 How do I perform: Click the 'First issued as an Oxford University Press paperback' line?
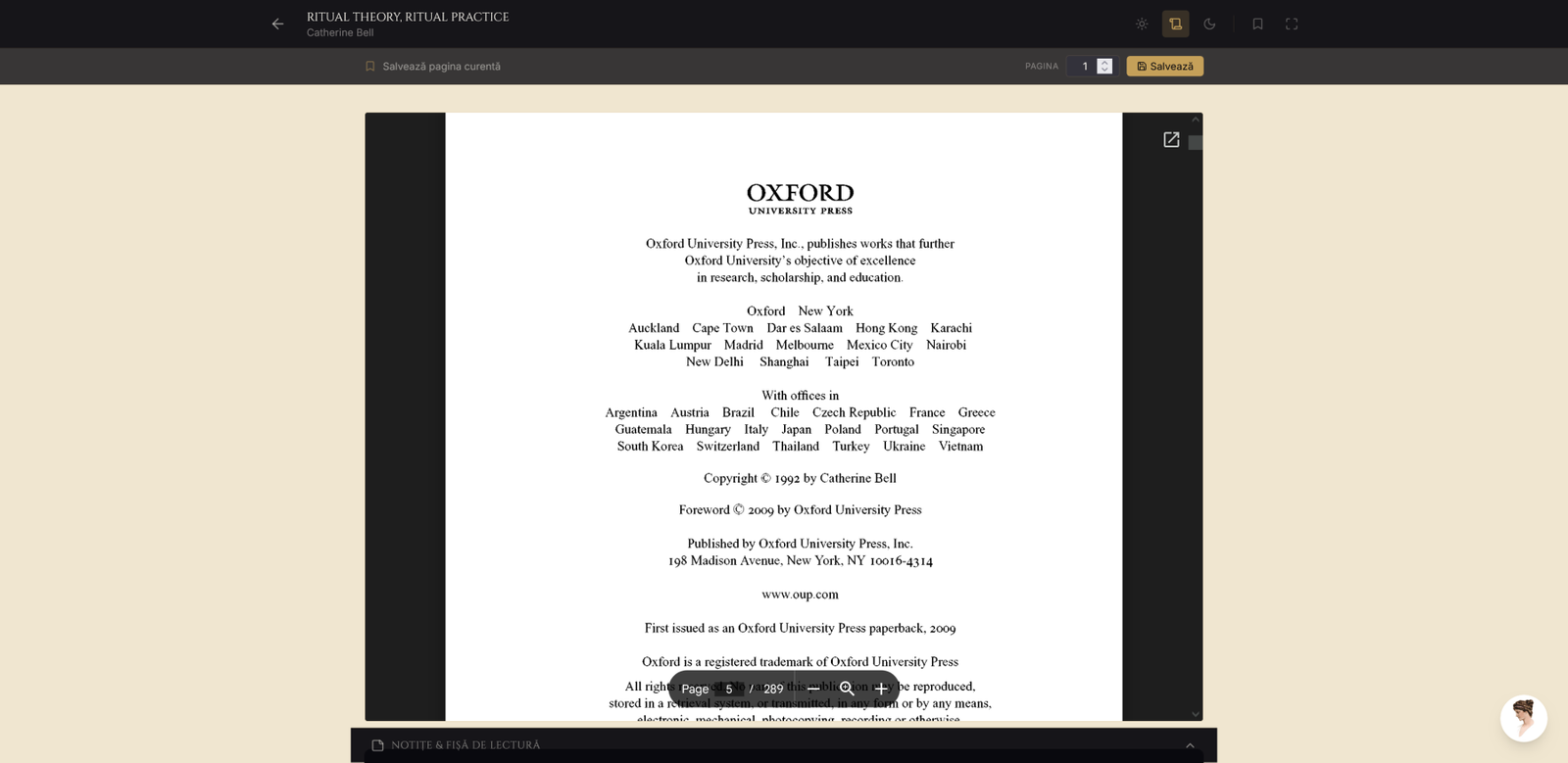coord(800,628)
